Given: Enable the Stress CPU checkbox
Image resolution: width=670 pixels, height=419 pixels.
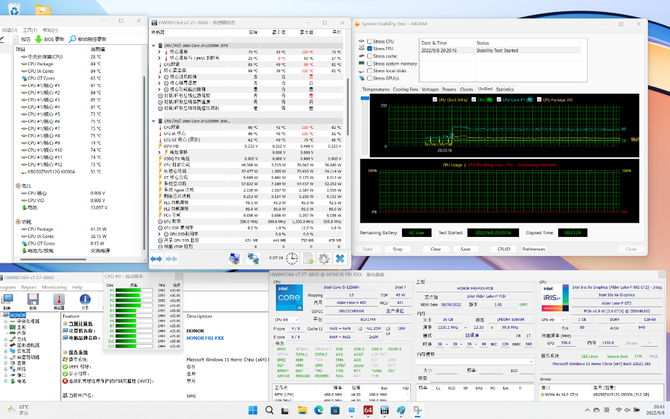Looking at the screenshot, I should (369, 42).
